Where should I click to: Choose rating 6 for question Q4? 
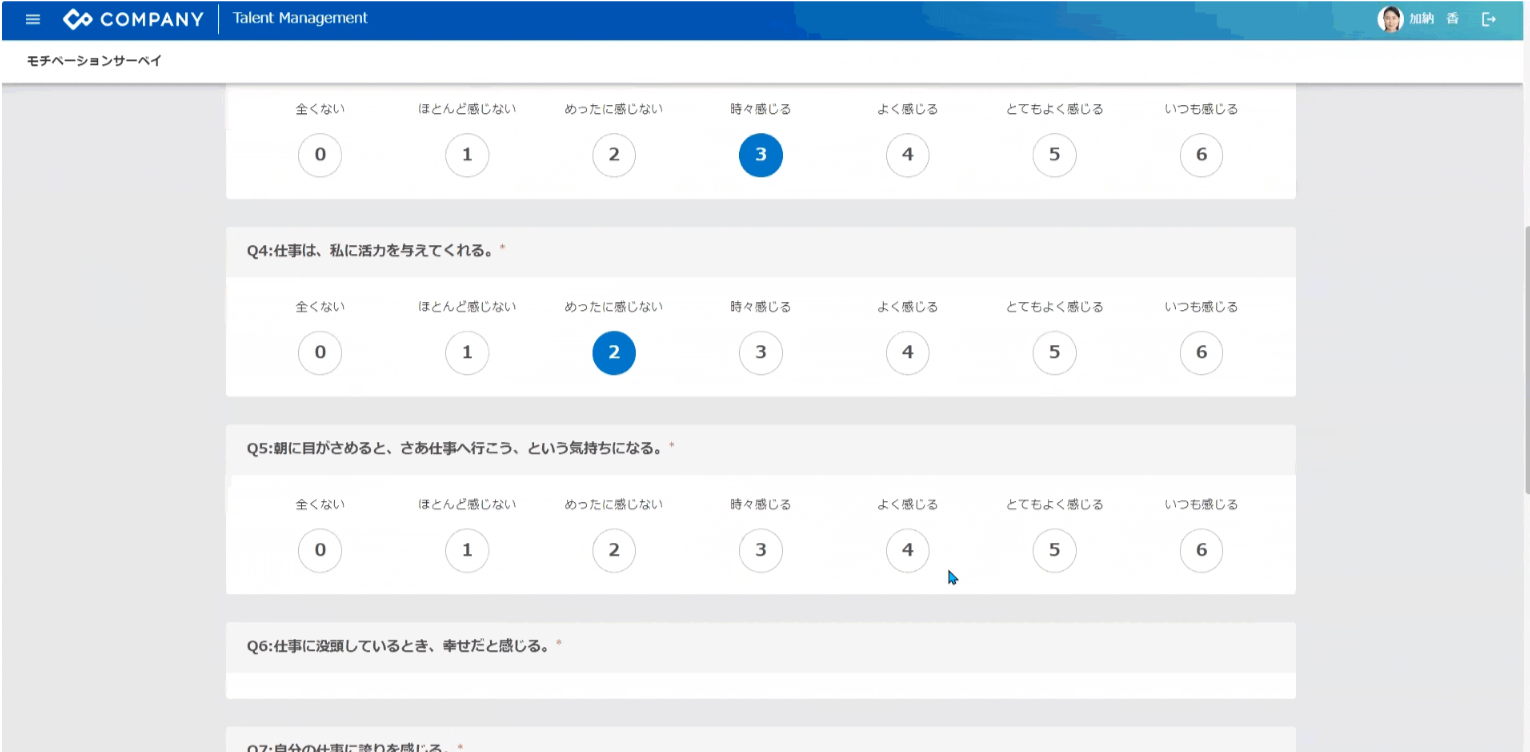pos(1201,352)
